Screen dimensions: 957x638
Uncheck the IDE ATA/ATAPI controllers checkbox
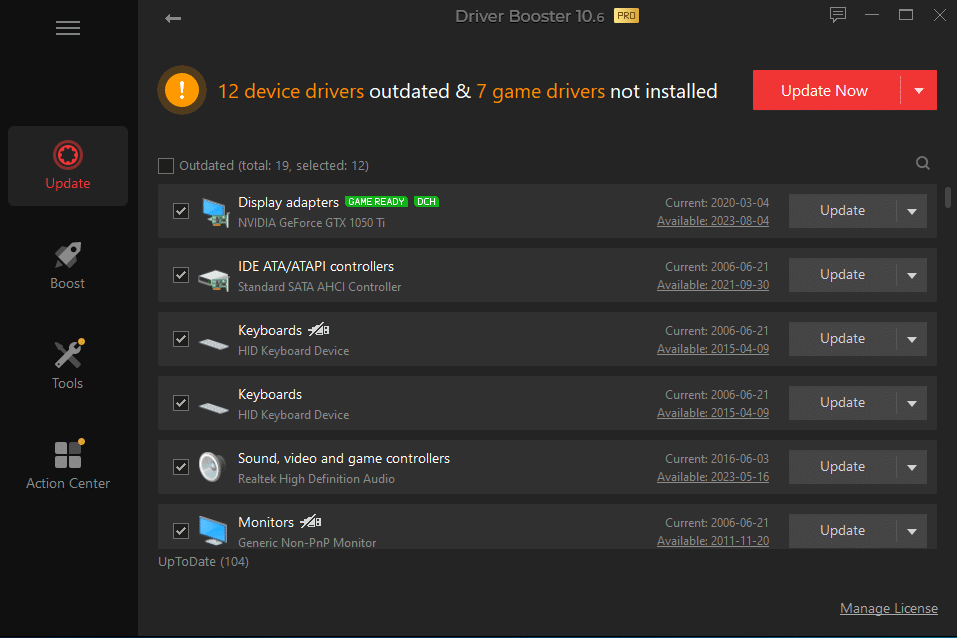(x=181, y=275)
